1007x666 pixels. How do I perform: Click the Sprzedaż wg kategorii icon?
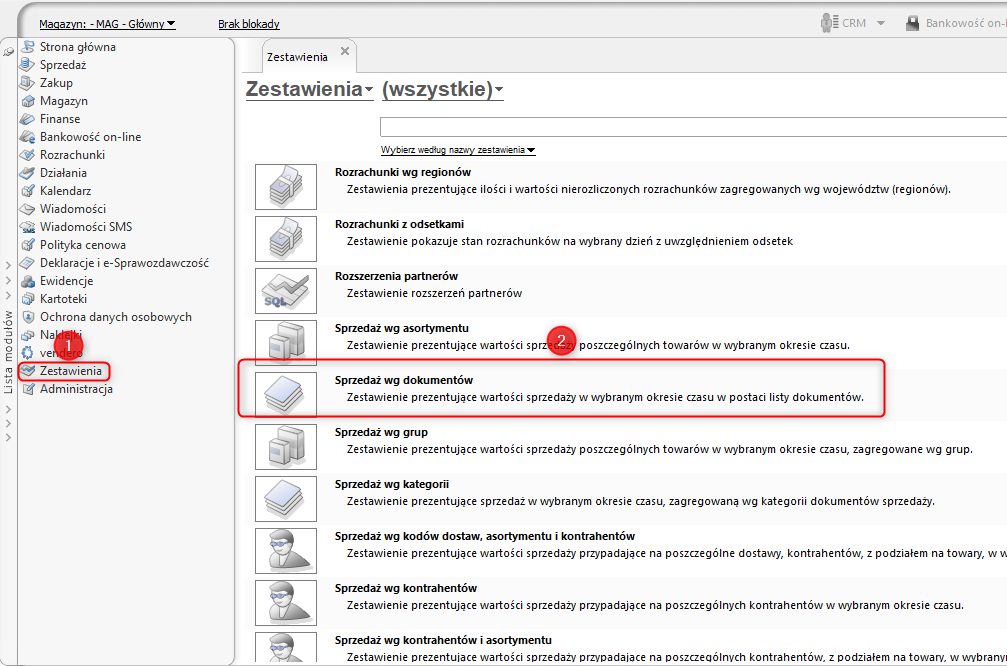(286, 499)
